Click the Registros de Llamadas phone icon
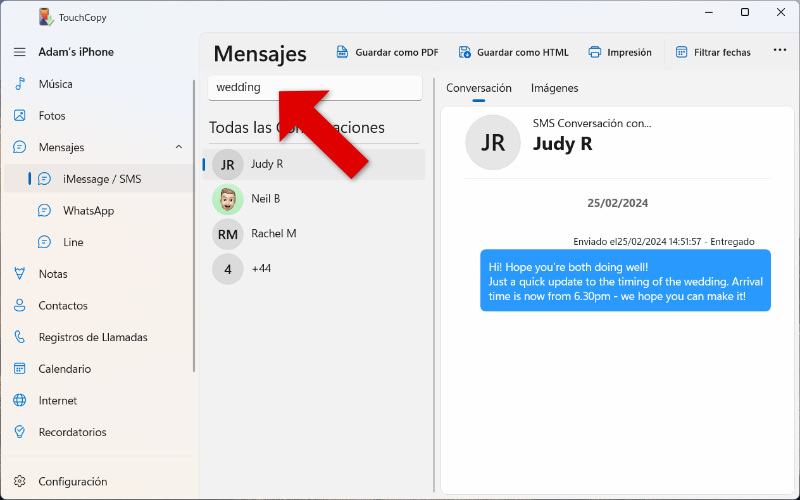 point(20,337)
